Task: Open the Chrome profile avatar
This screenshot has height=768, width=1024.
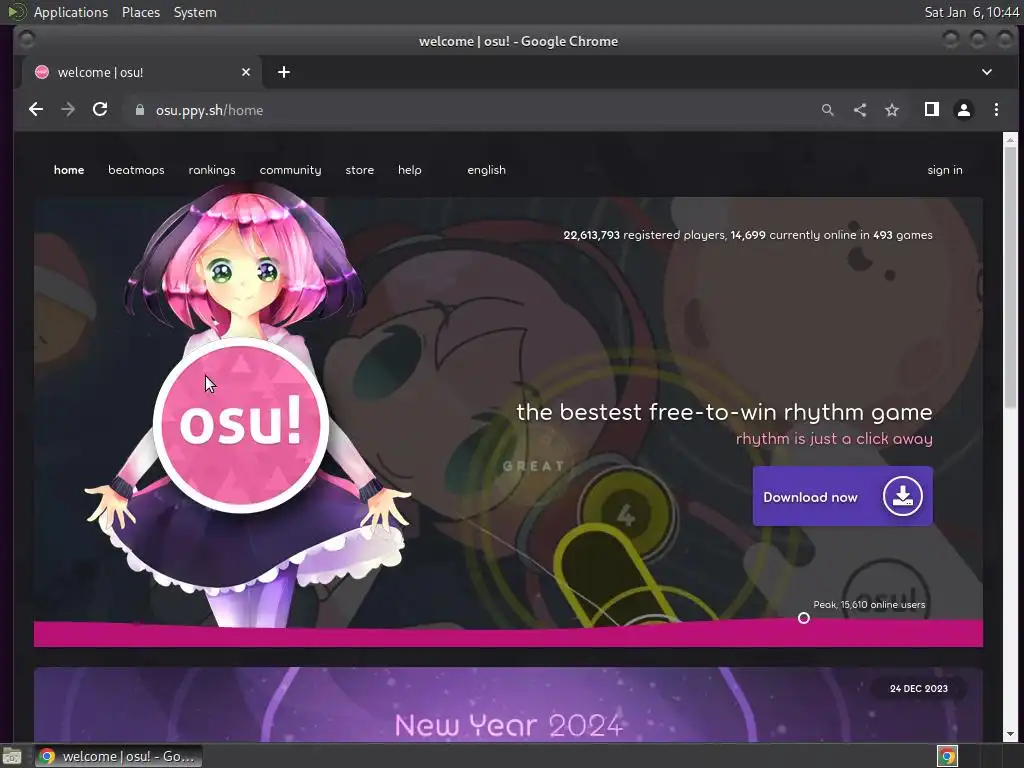Action: pos(964,110)
